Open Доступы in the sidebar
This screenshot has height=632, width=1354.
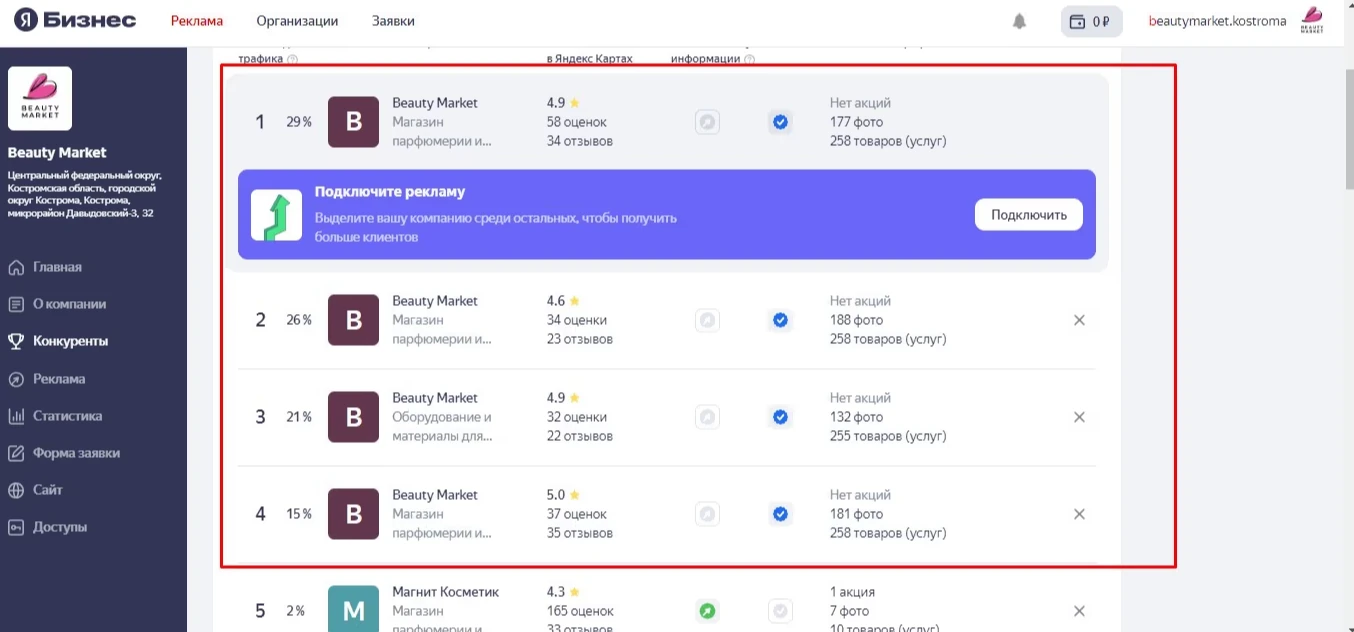click(x=60, y=527)
